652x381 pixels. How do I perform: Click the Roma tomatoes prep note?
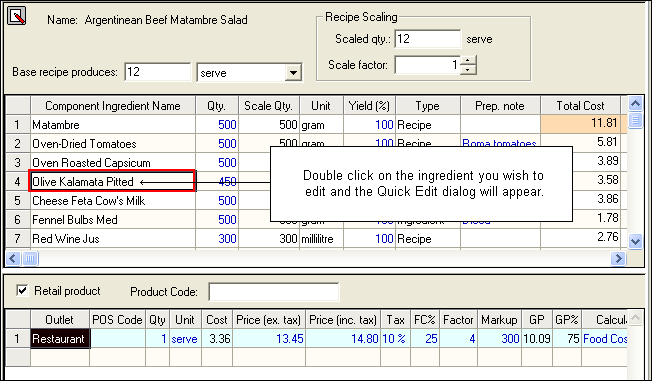point(499,143)
